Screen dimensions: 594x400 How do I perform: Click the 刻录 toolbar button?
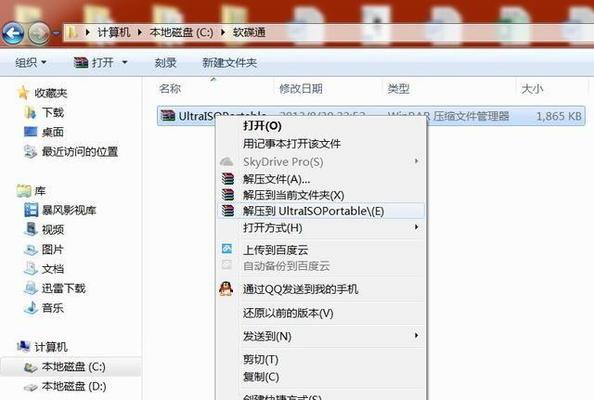tap(165, 62)
